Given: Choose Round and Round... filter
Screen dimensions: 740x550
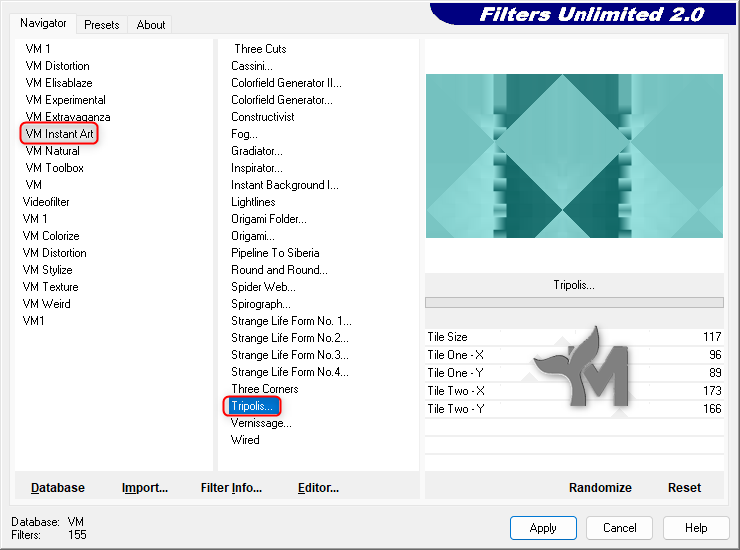Looking at the screenshot, I should pyautogui.click(x=279, y=270).
